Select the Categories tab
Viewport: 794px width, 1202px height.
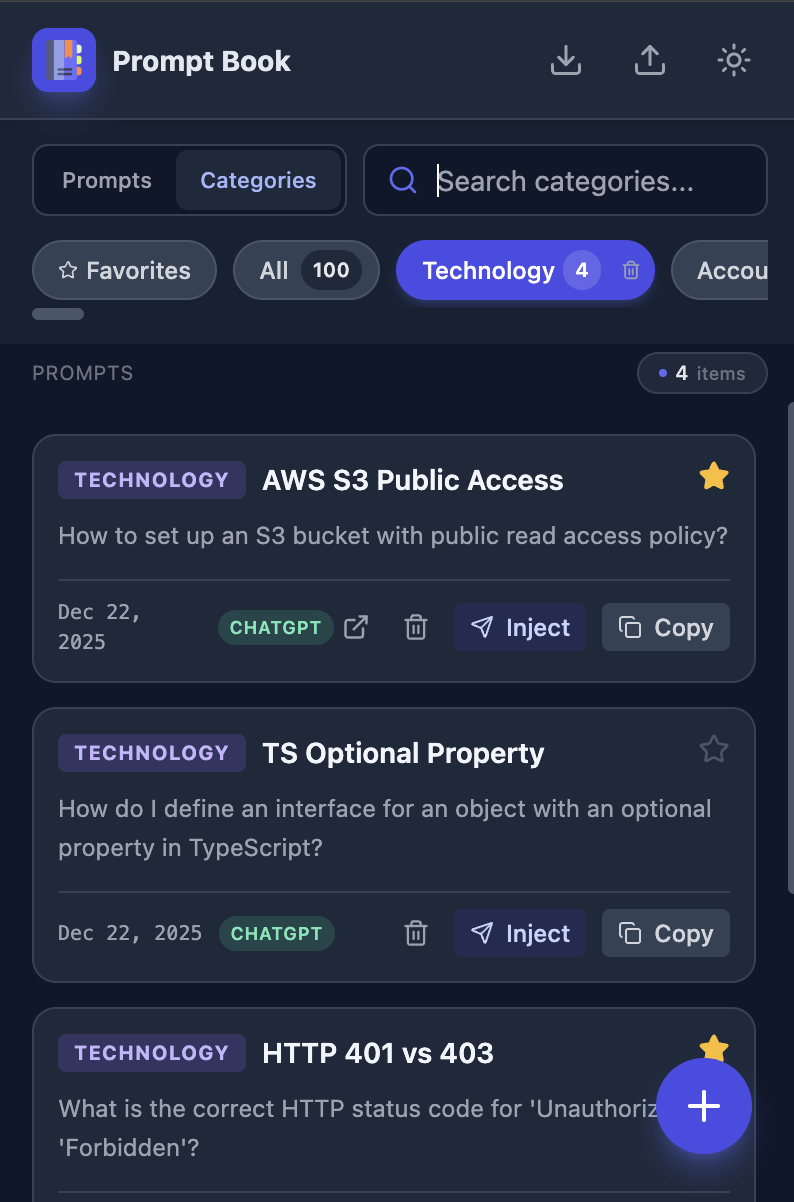(x=258, y=180)
